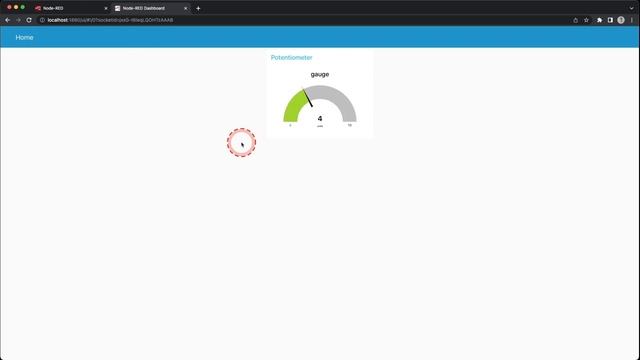Open Chrome three-dot menu
This screenshot has width=640, height=360.
pos(632,20)
